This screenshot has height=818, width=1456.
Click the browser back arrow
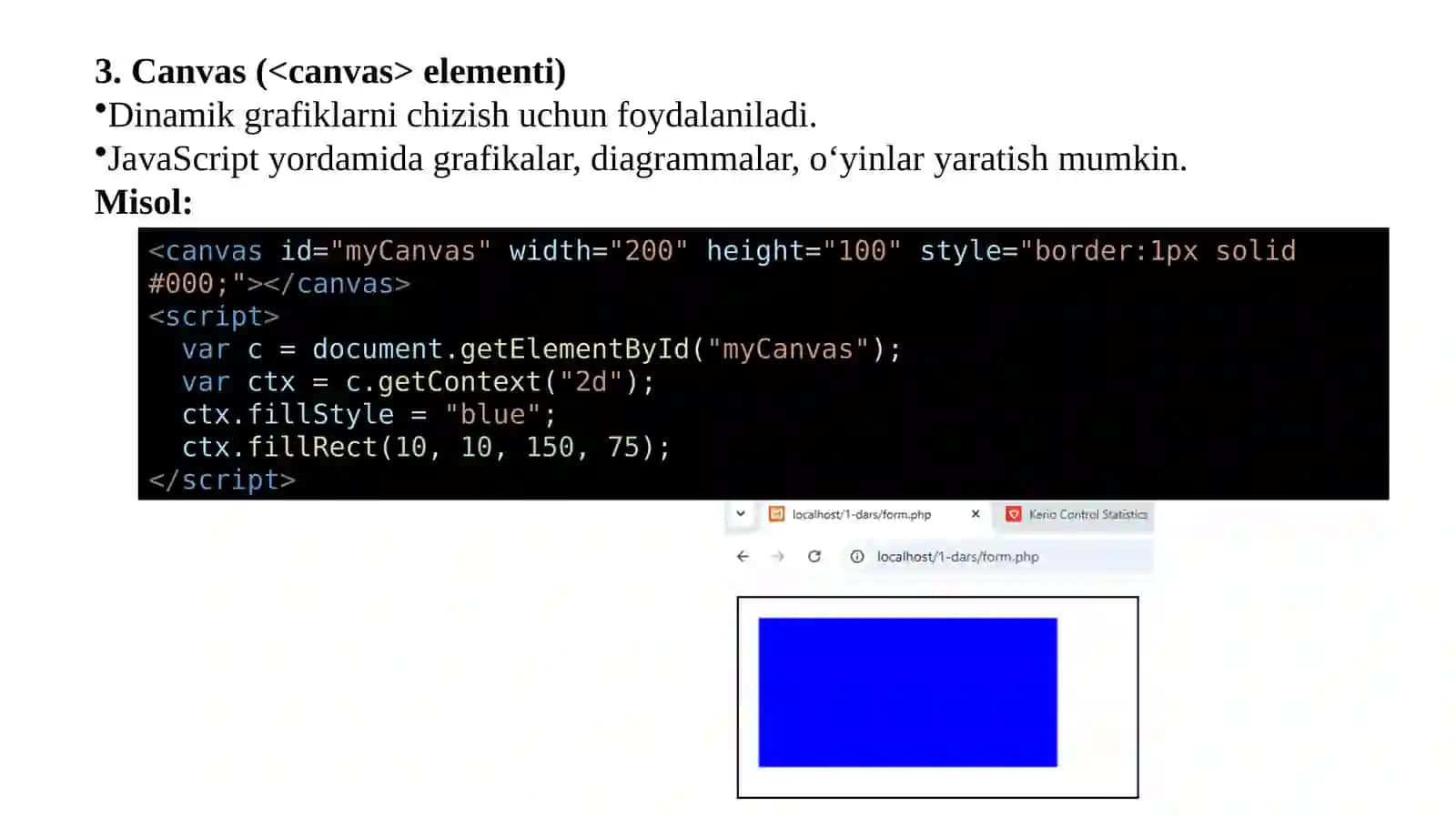pyautogui.click(x=743, y=557)
